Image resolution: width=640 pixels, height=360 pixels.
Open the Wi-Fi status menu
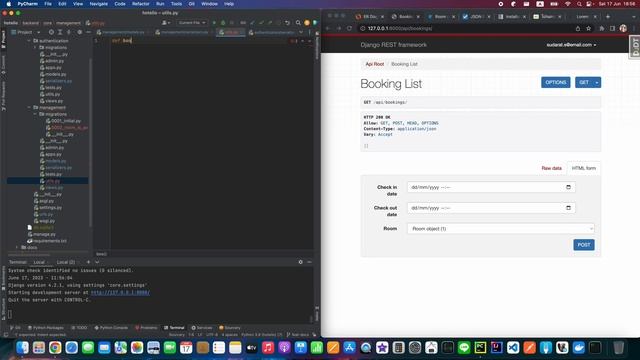coord(567,4)
